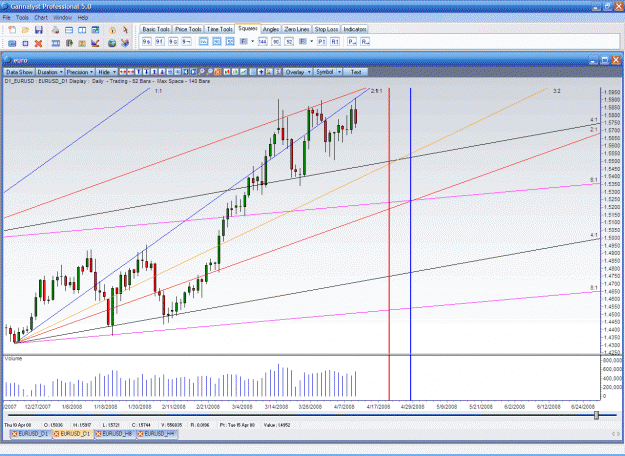
Task: Click the P squares tool with underscore
Action: pyautogui.click(x=352, y=41)
